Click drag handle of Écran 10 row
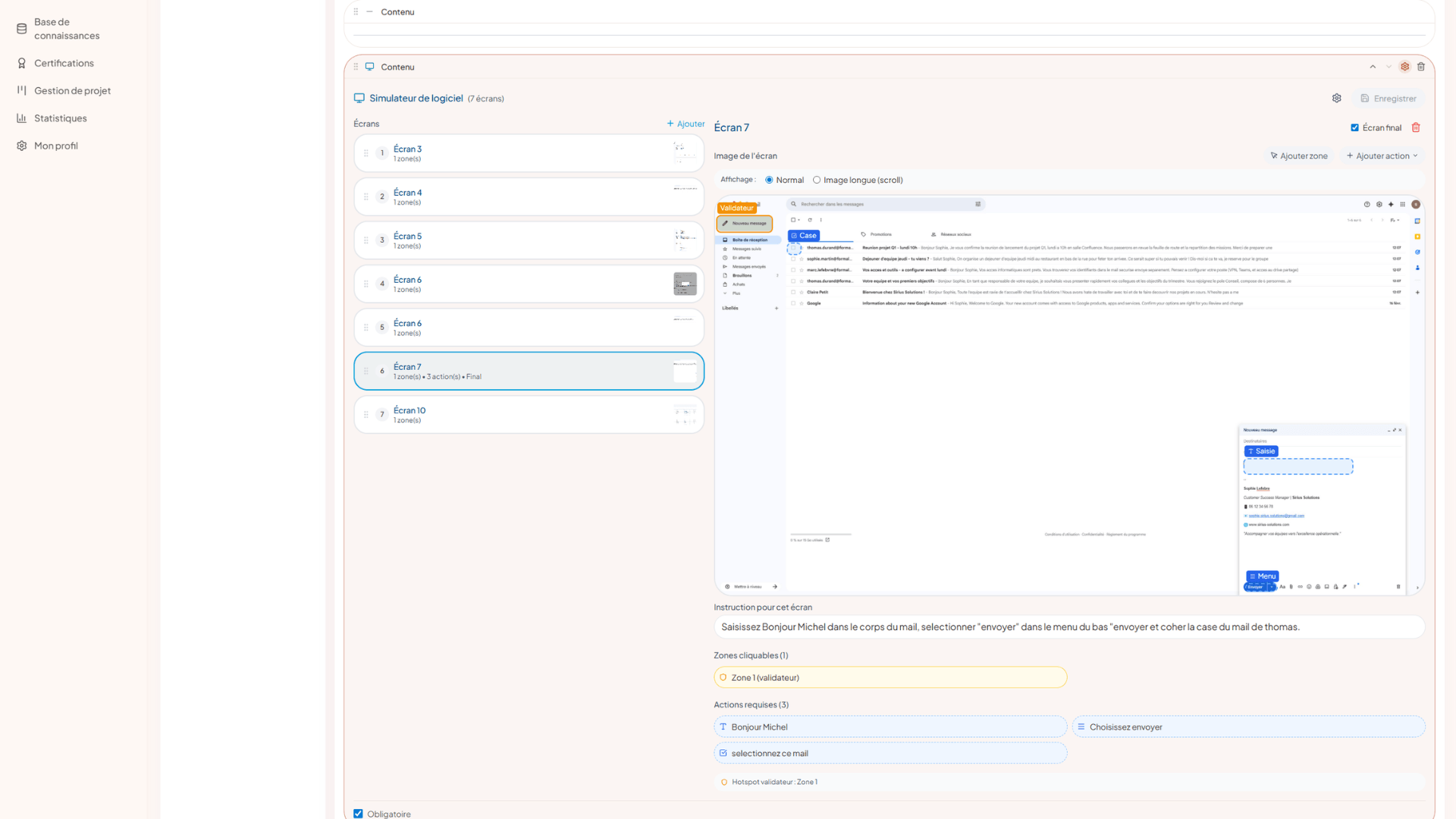 tap(366, 415)
